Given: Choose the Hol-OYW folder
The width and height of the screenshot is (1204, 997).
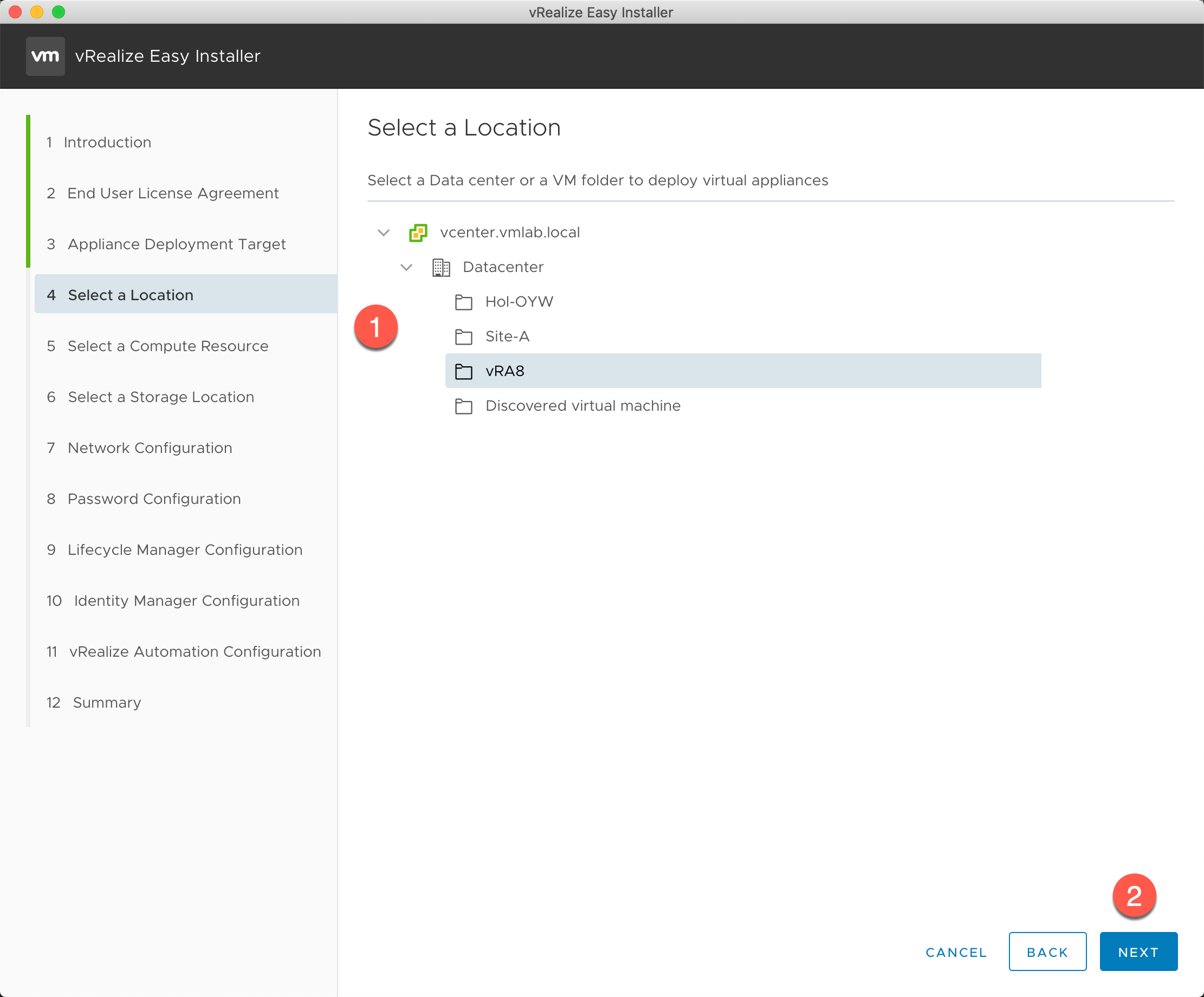Looking at the screenshot, I should (519, 302).
